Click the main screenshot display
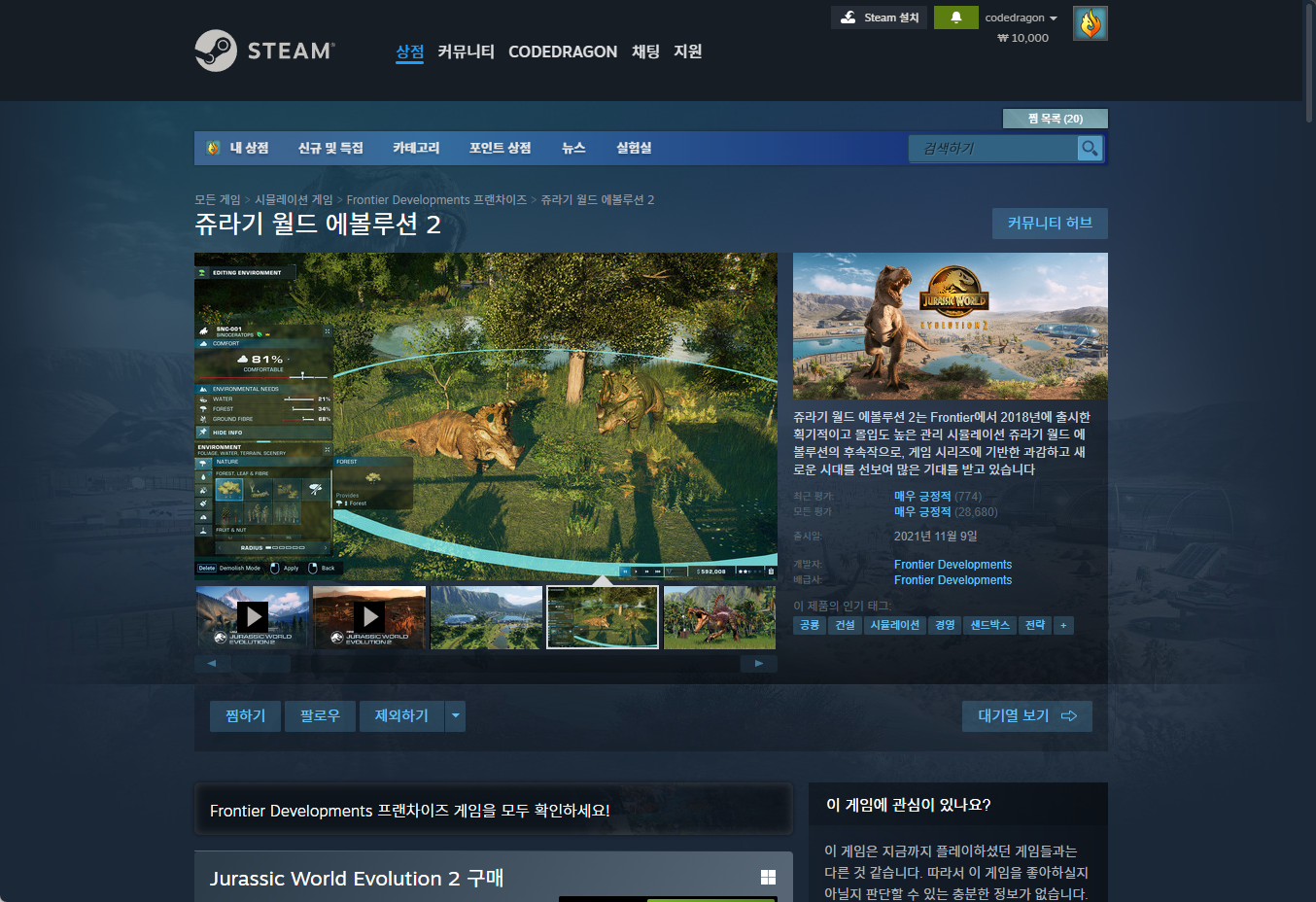 pos(486,417)
